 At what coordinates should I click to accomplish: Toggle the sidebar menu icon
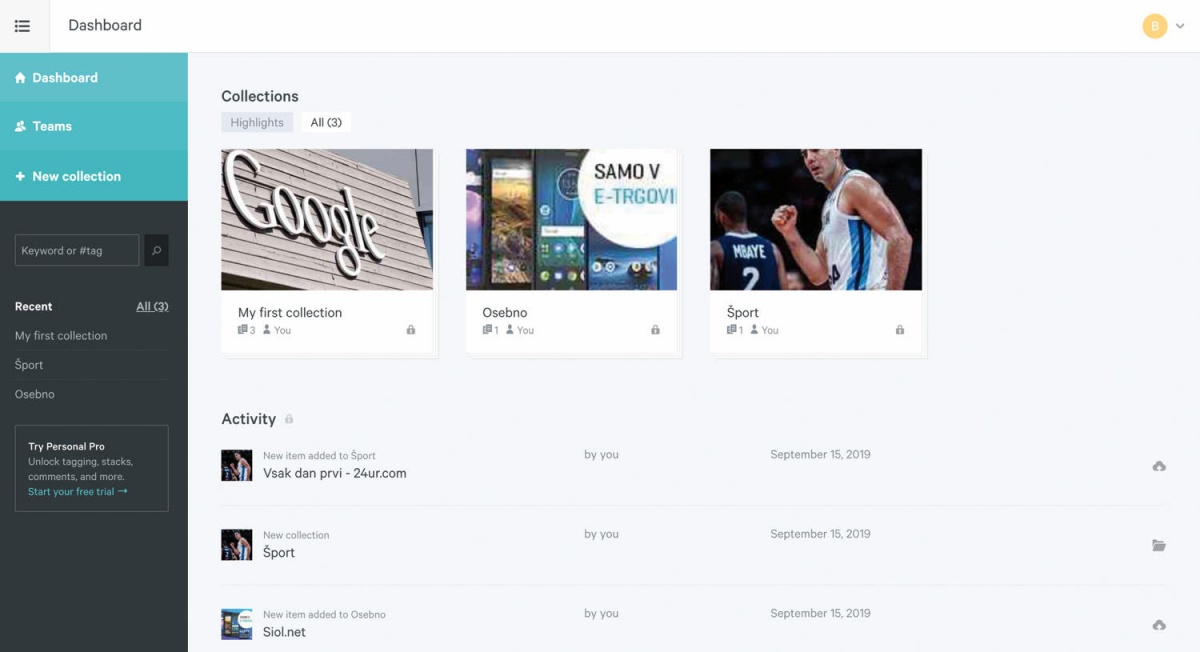(22, 26)
